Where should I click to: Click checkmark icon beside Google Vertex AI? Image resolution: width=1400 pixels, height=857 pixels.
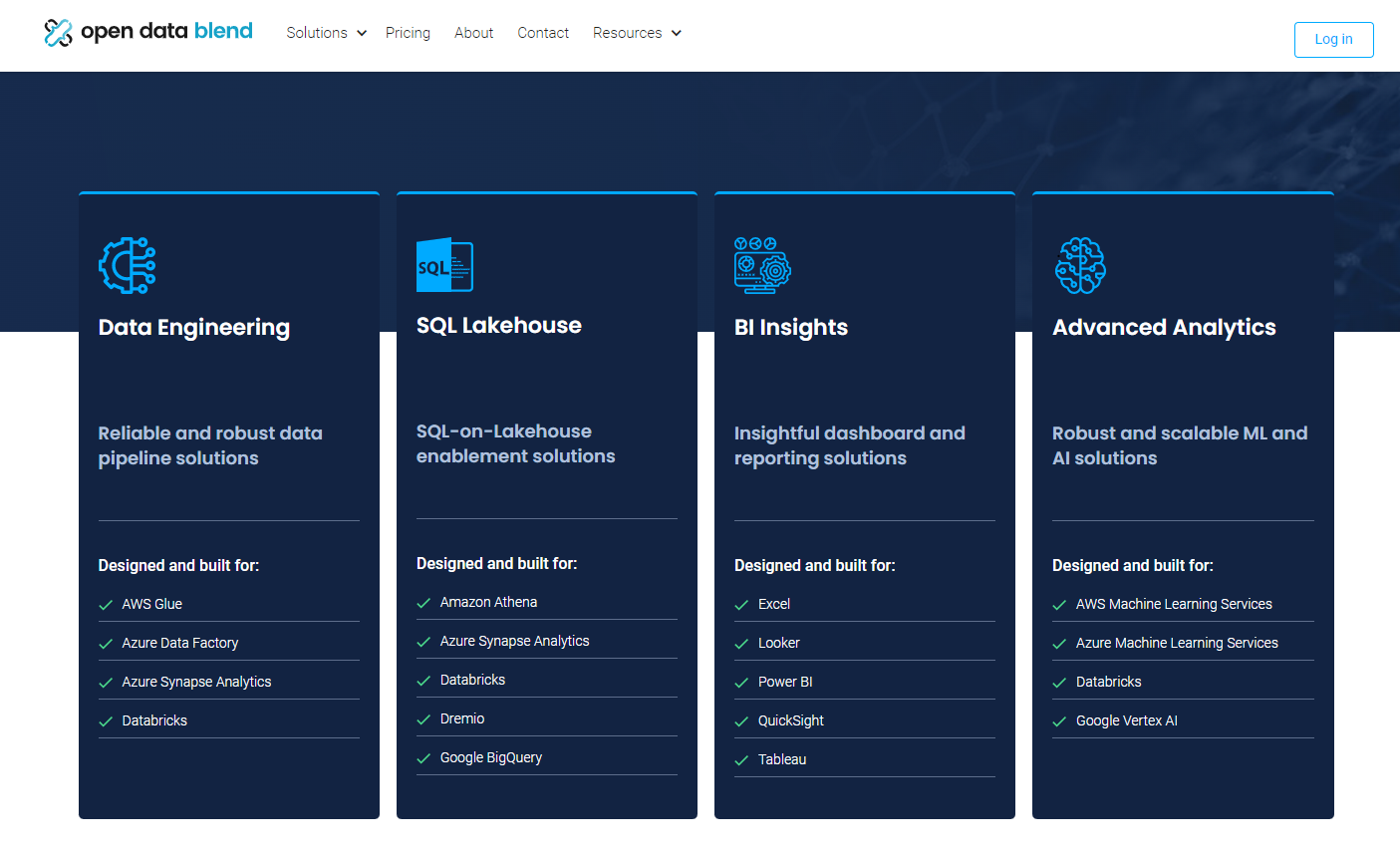click(1059, 721)
